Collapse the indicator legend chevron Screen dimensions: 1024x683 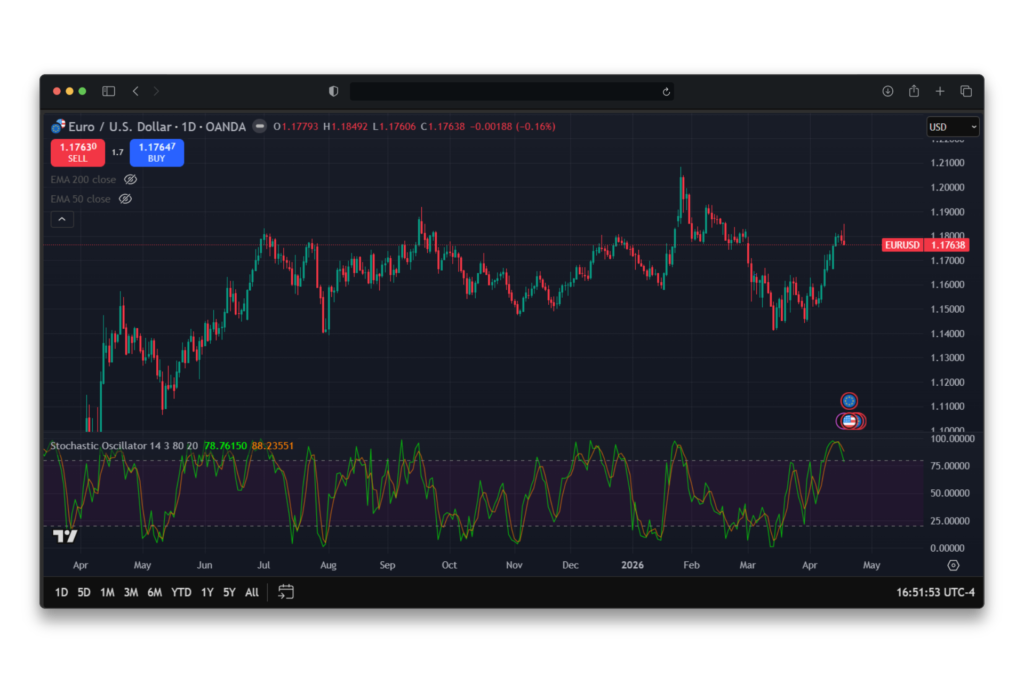click(62, 219)
